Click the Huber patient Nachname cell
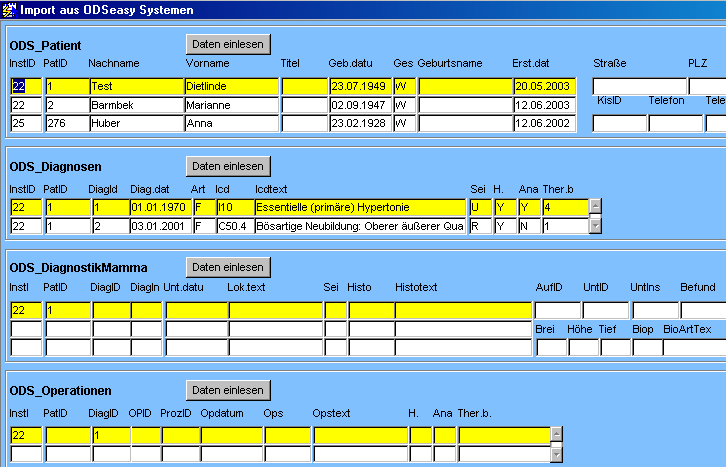Image resolution: width=726 pixels, height=467 pixels. 135,124
